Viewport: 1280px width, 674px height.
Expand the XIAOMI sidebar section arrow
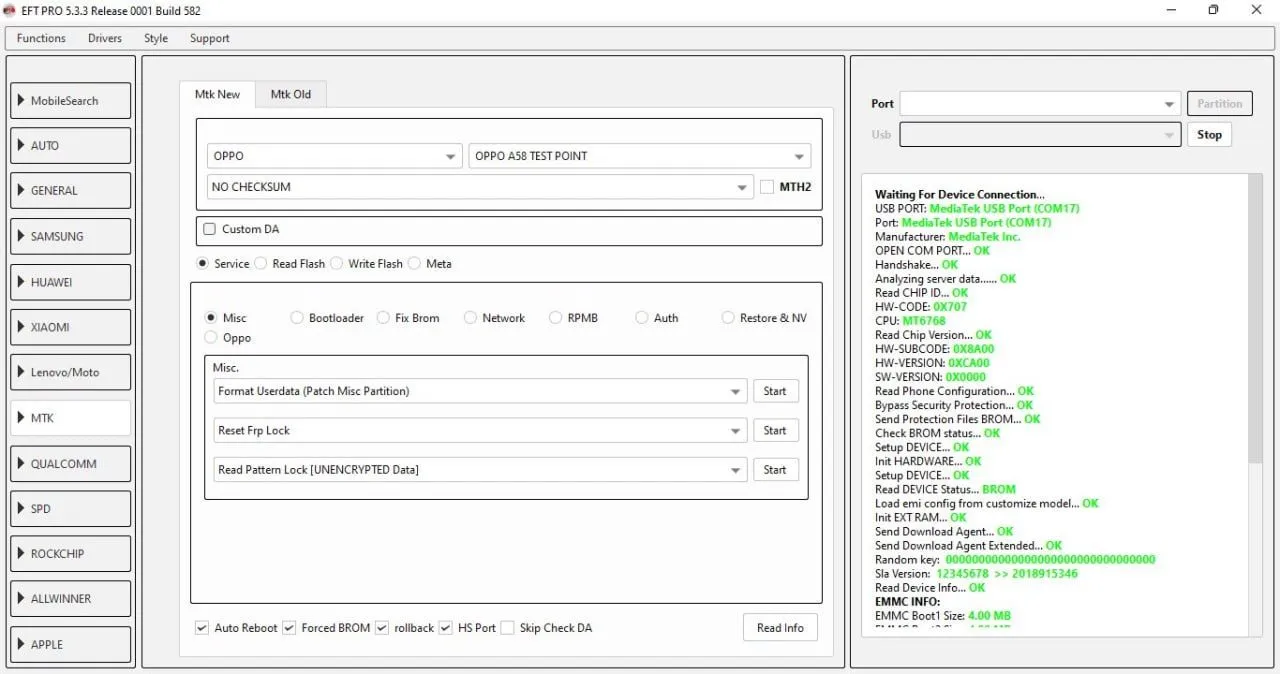[21, 327]
